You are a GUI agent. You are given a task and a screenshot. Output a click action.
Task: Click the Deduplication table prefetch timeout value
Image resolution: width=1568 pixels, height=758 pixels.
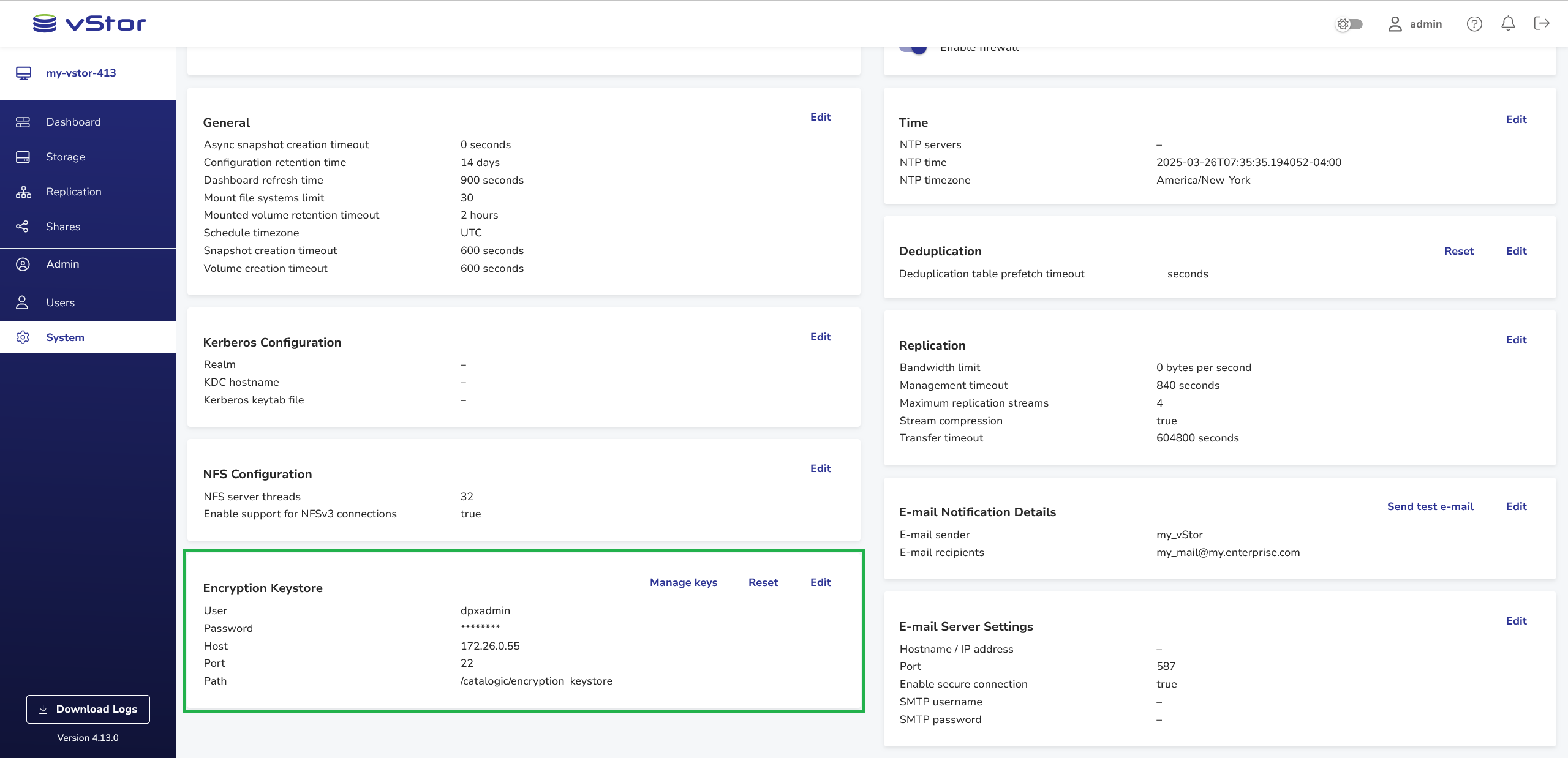1187,274
